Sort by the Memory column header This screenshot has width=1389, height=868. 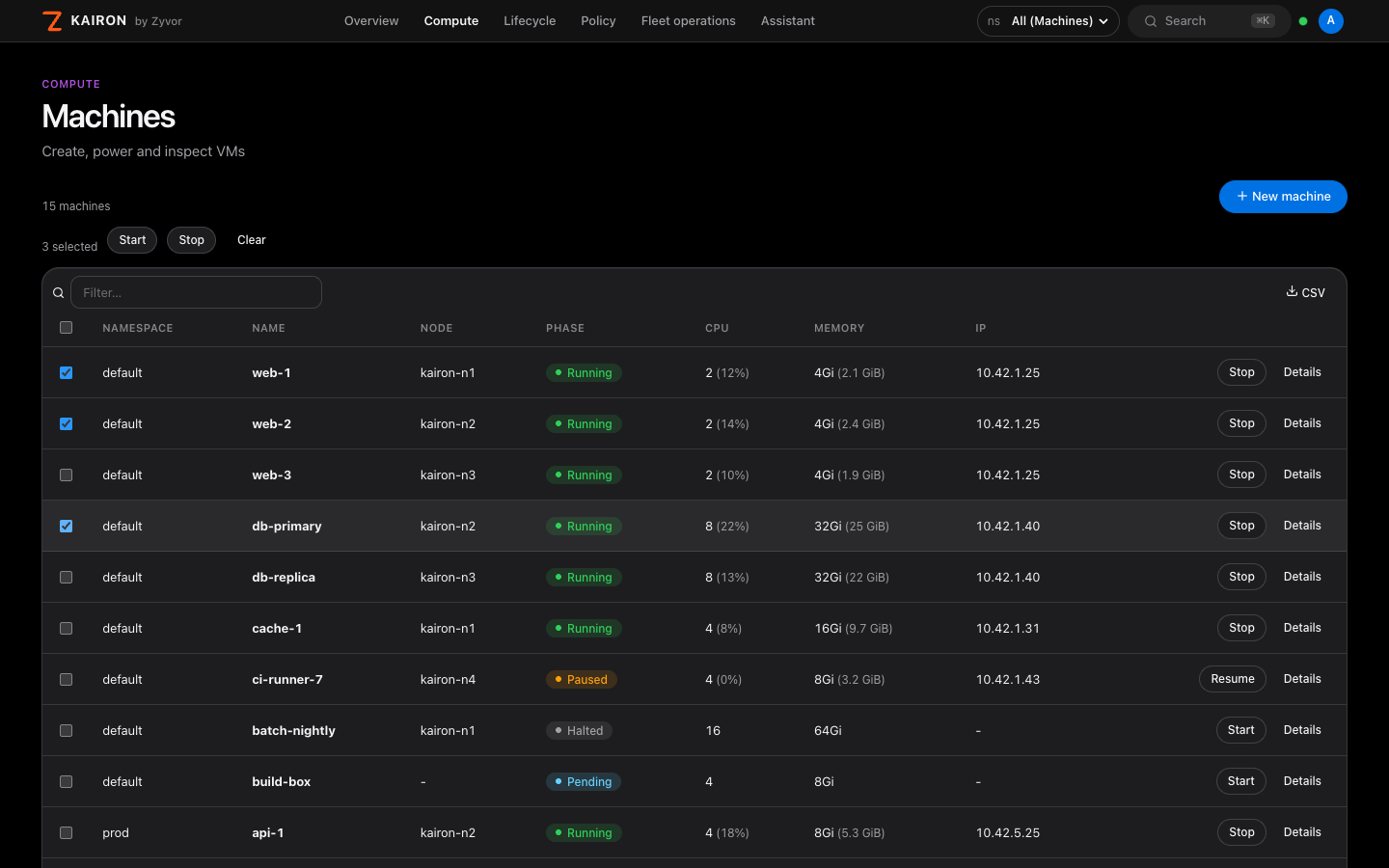(839, 328)
